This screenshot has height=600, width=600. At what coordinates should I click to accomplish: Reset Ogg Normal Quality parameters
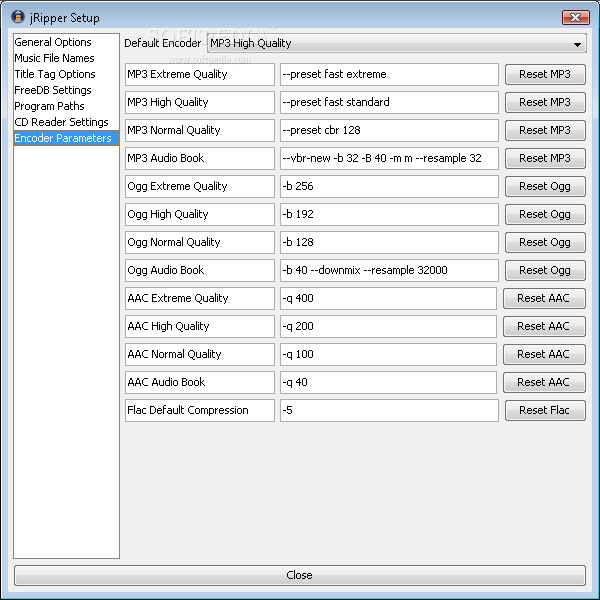[545, 242]
